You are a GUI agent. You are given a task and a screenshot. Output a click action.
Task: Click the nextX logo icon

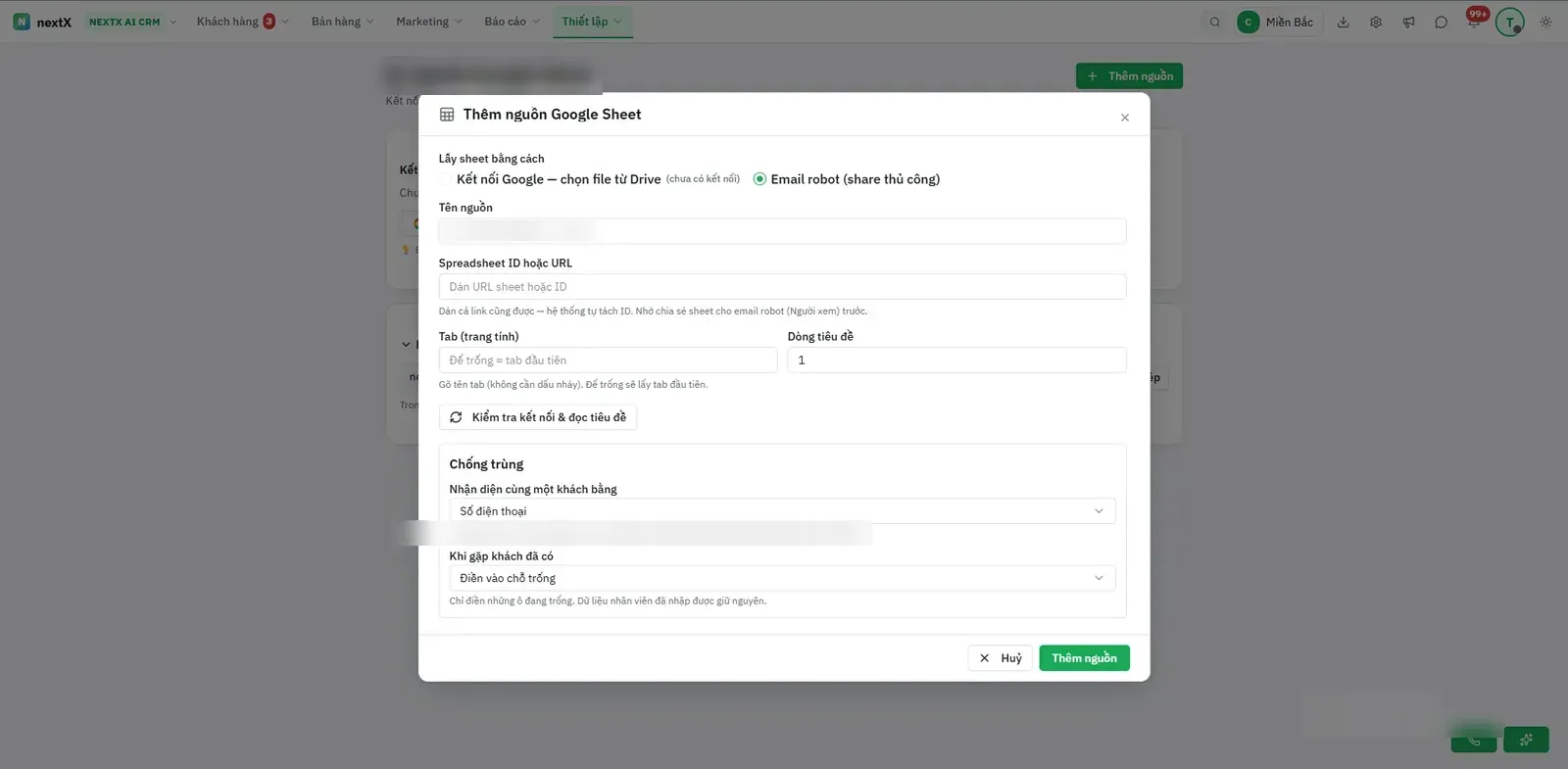pyautogui.click(x=22, y=22)
